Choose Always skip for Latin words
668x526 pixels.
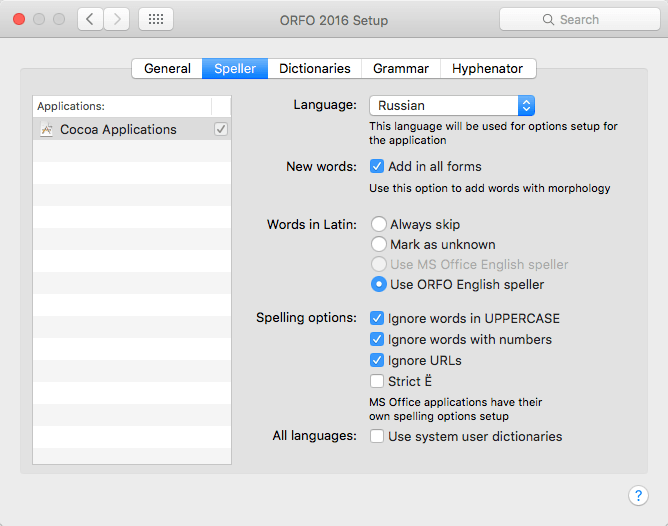point(378,224)
